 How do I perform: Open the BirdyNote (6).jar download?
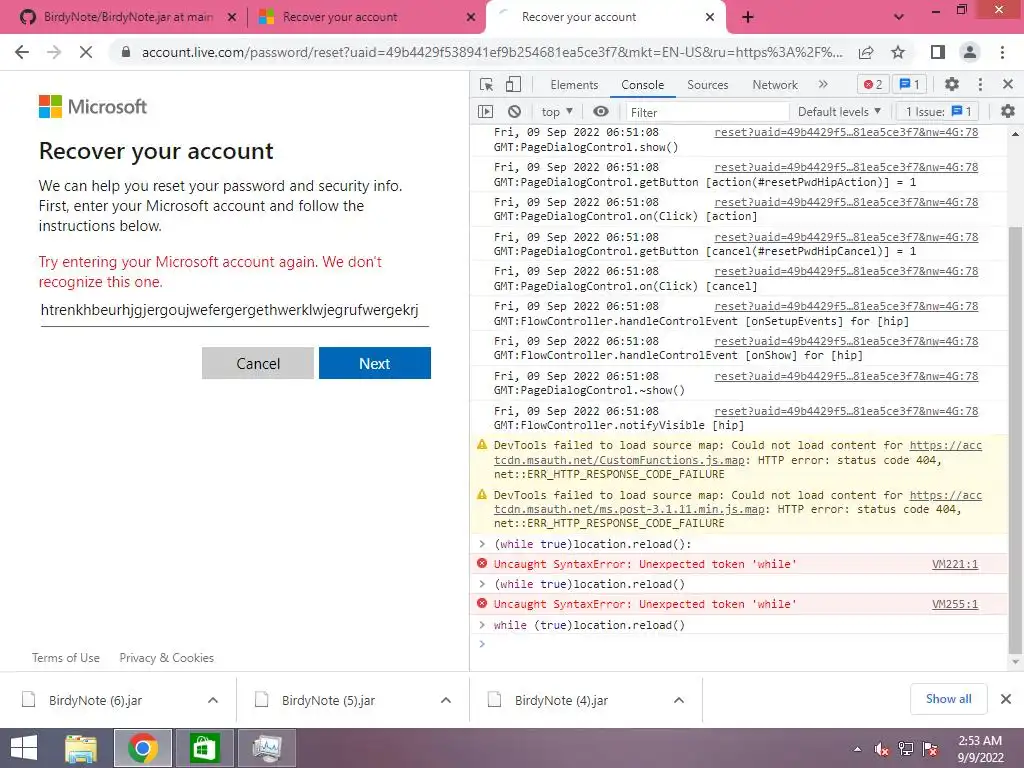[95, 700]
